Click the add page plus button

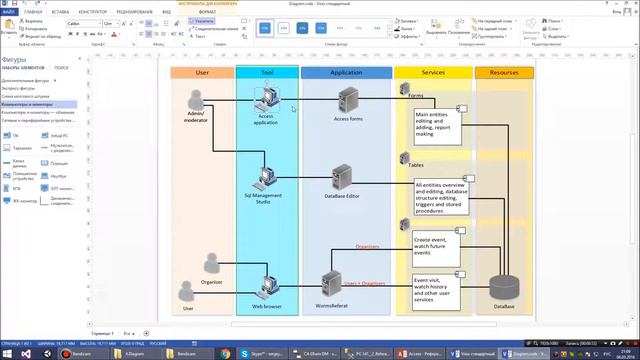[x=147, y=333]
